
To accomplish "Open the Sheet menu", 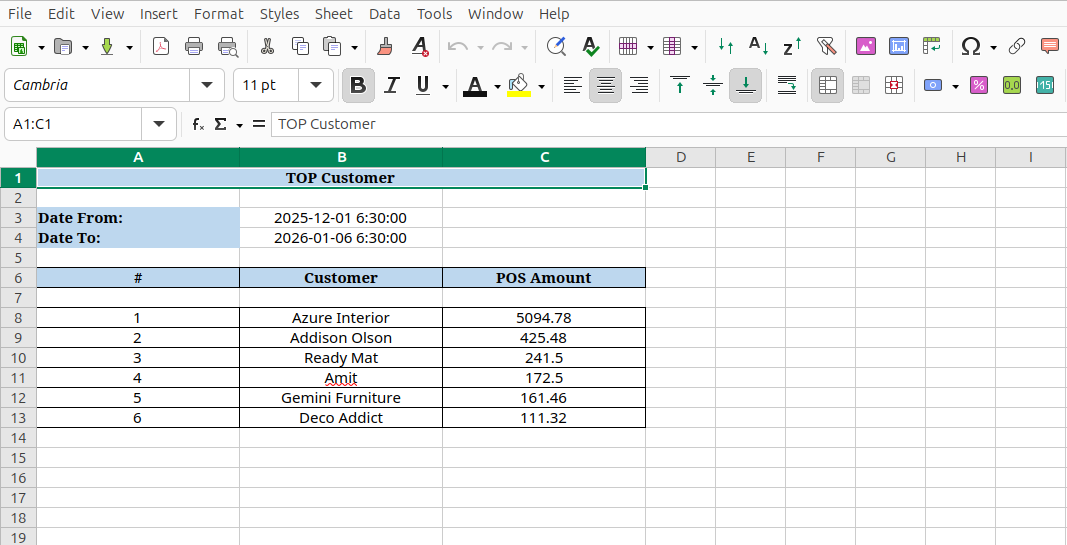I will [333, 14].
